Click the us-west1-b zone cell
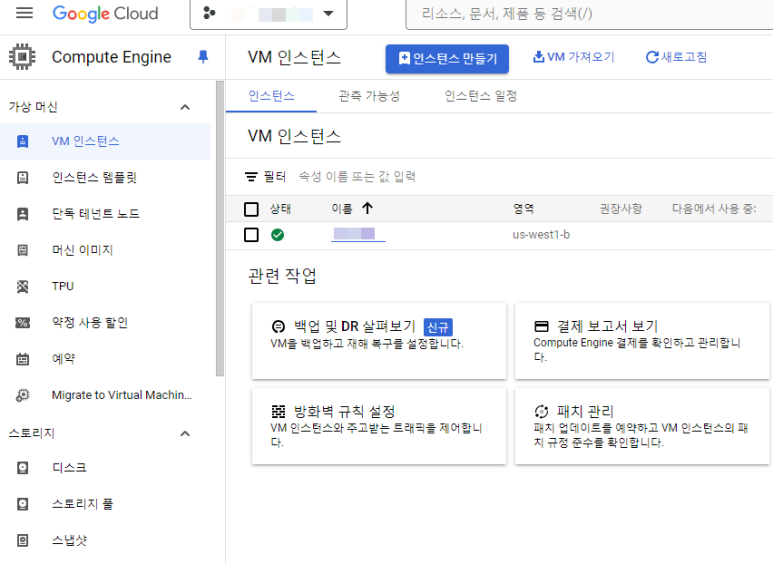This screenshot has width=773, height=564. 541,235
